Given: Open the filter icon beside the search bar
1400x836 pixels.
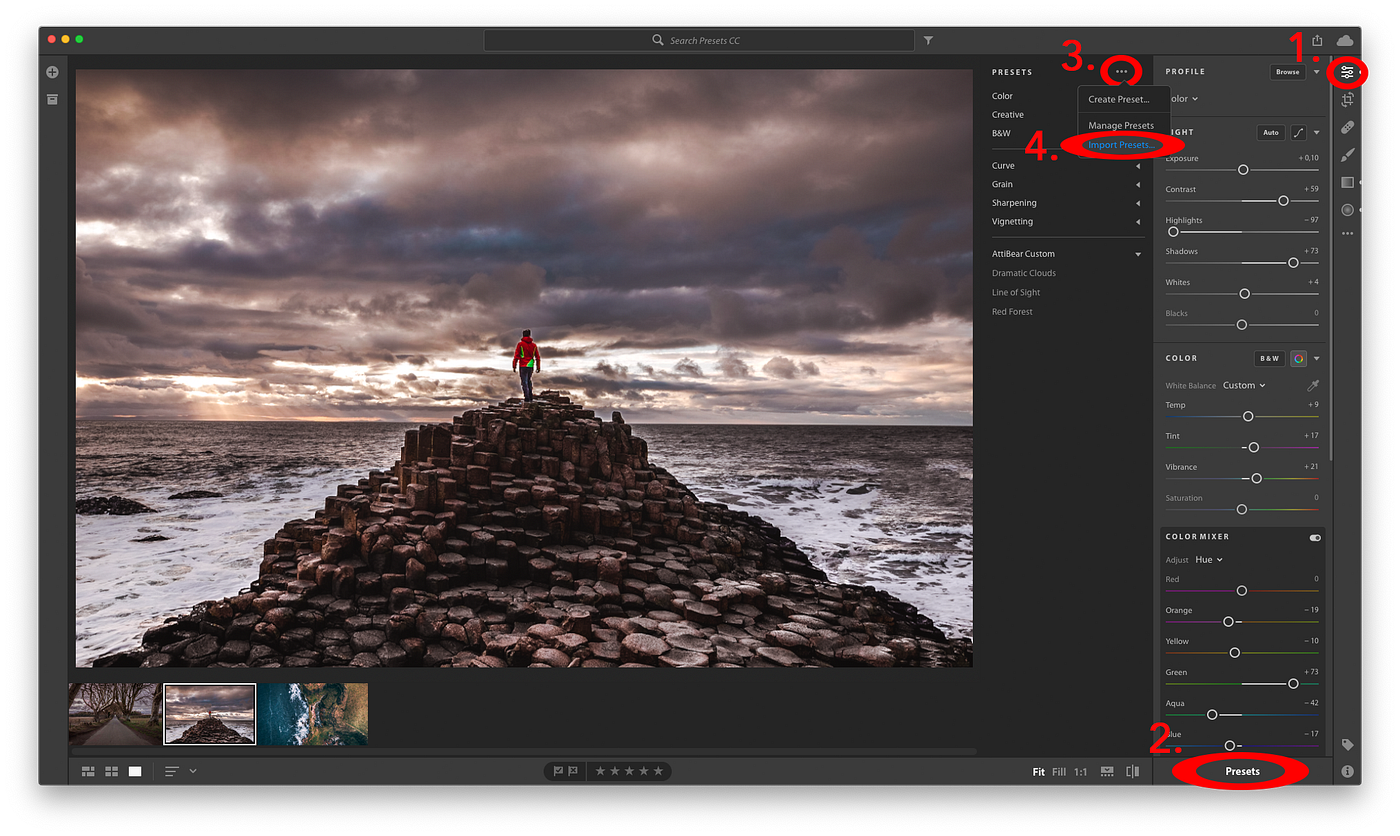Looking at the screenshot, I should coord(928,40).
